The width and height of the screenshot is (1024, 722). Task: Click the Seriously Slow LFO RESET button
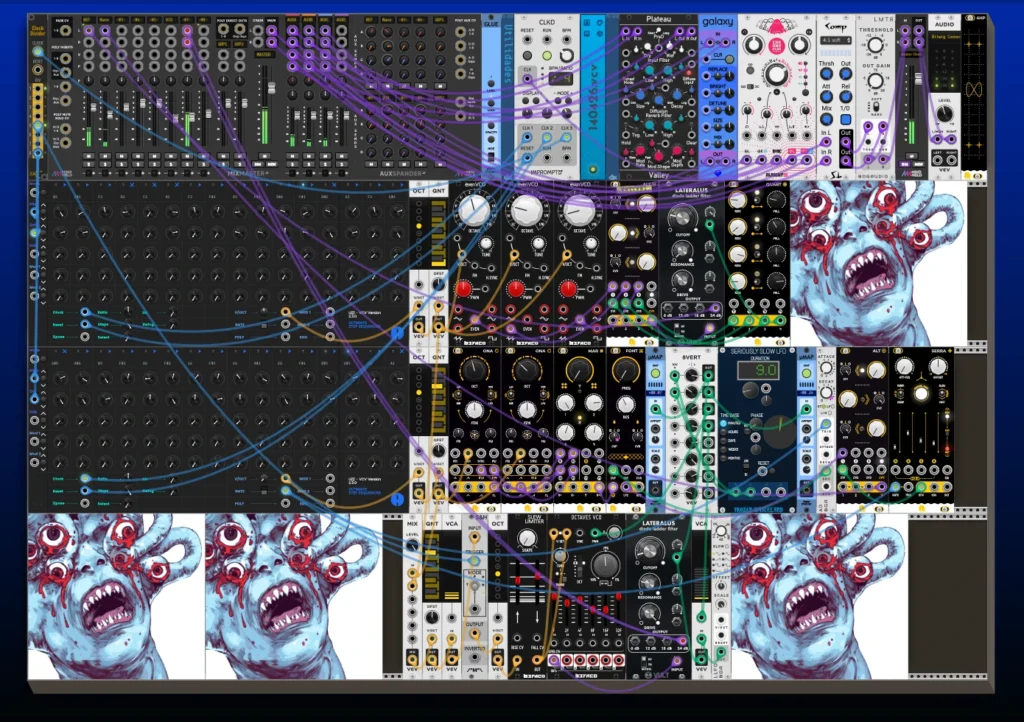pyautogui.click(x=772, y=471)
